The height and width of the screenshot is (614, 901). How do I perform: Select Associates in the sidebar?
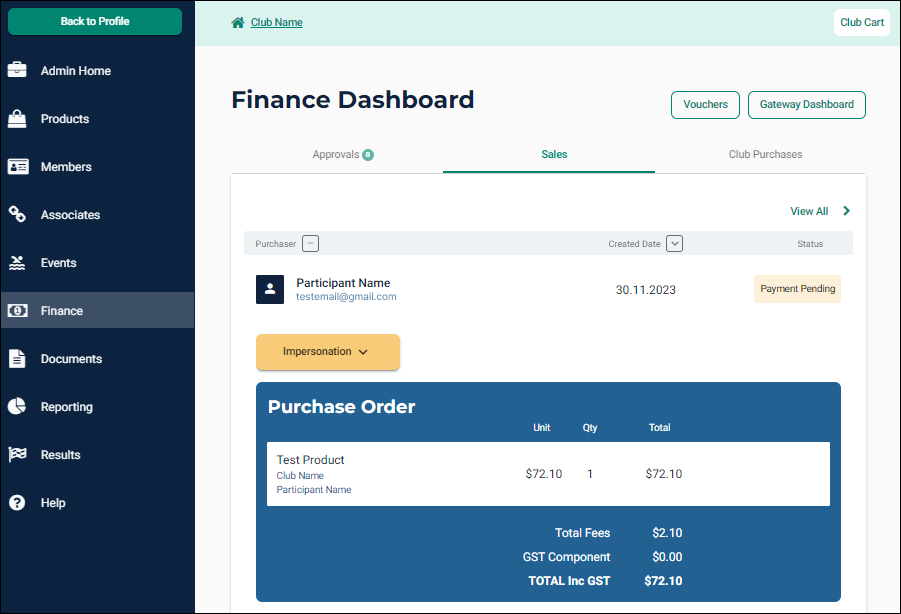98,214
